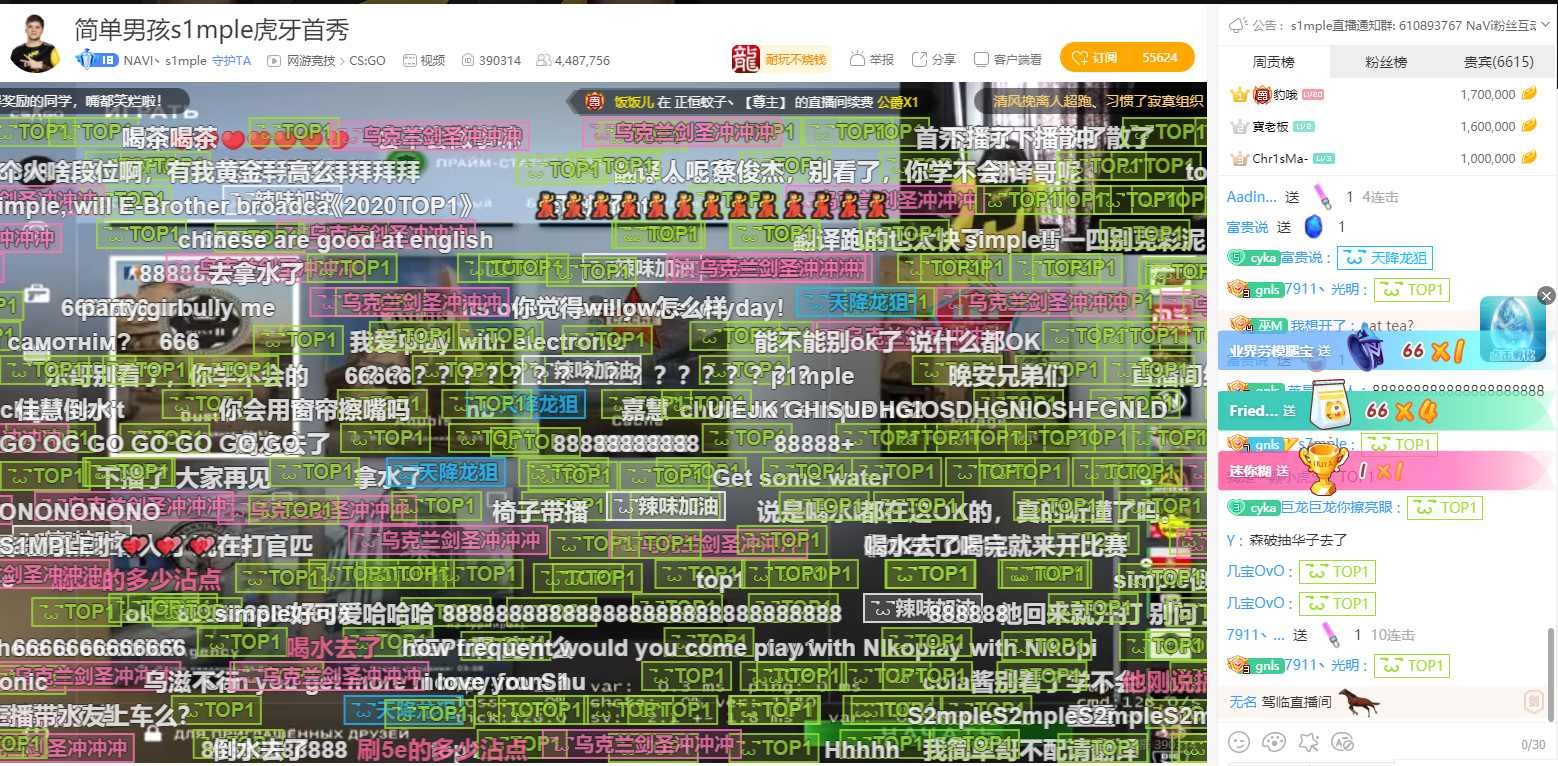Viewport: 1558px width, 766px height.
Task: Open the Aadin... username in chat
Action: tap(1251, 197)
